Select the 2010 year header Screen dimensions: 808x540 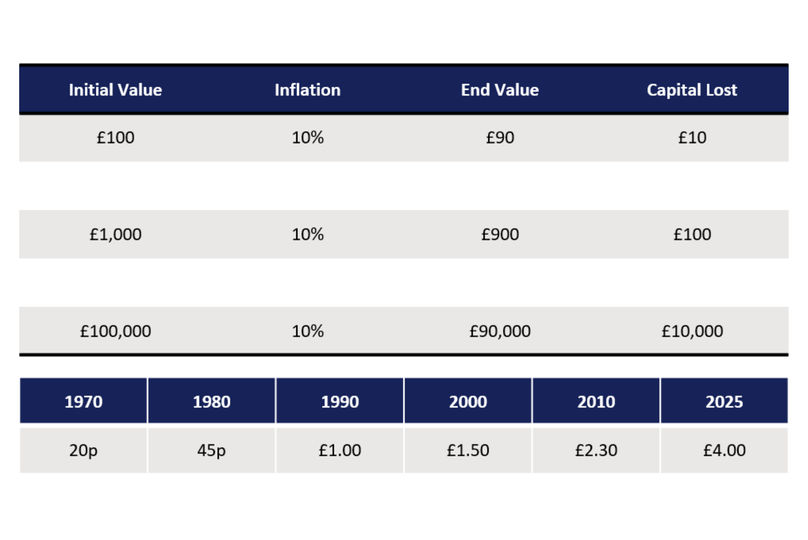tap(596, 402)
